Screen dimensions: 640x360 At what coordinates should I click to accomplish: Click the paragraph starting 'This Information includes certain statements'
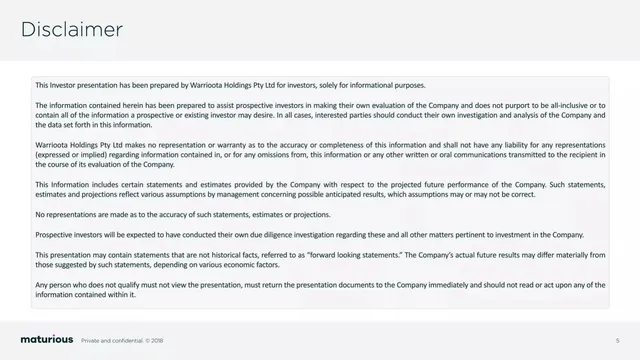click(x=320, y=189)
